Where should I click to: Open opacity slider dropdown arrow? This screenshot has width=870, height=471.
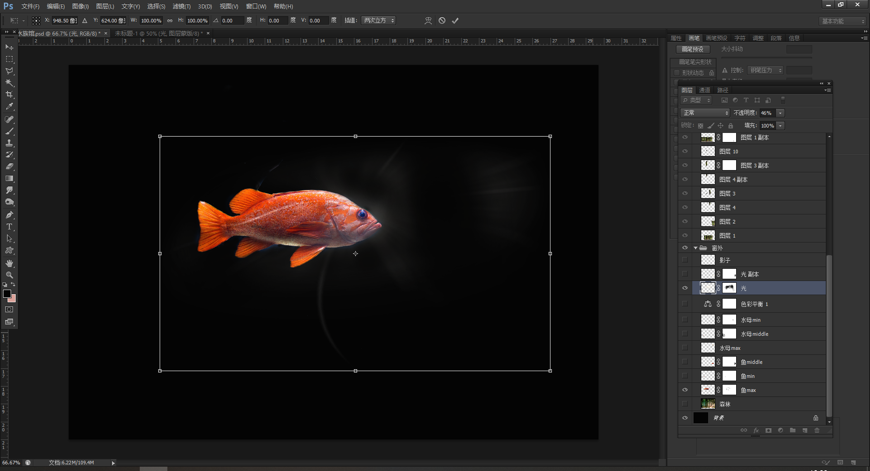(x=780, y=113)
